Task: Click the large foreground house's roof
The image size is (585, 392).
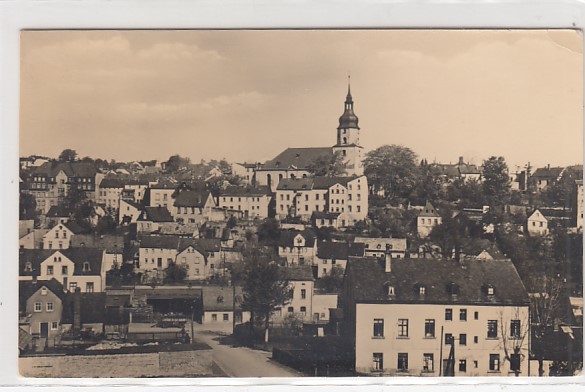Action: click(x=436, y=280)
